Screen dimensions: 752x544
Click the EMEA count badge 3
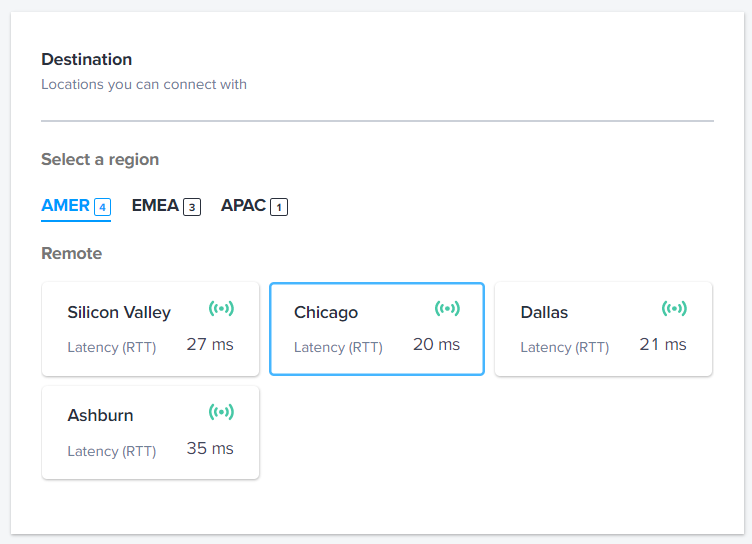[192, 207]
